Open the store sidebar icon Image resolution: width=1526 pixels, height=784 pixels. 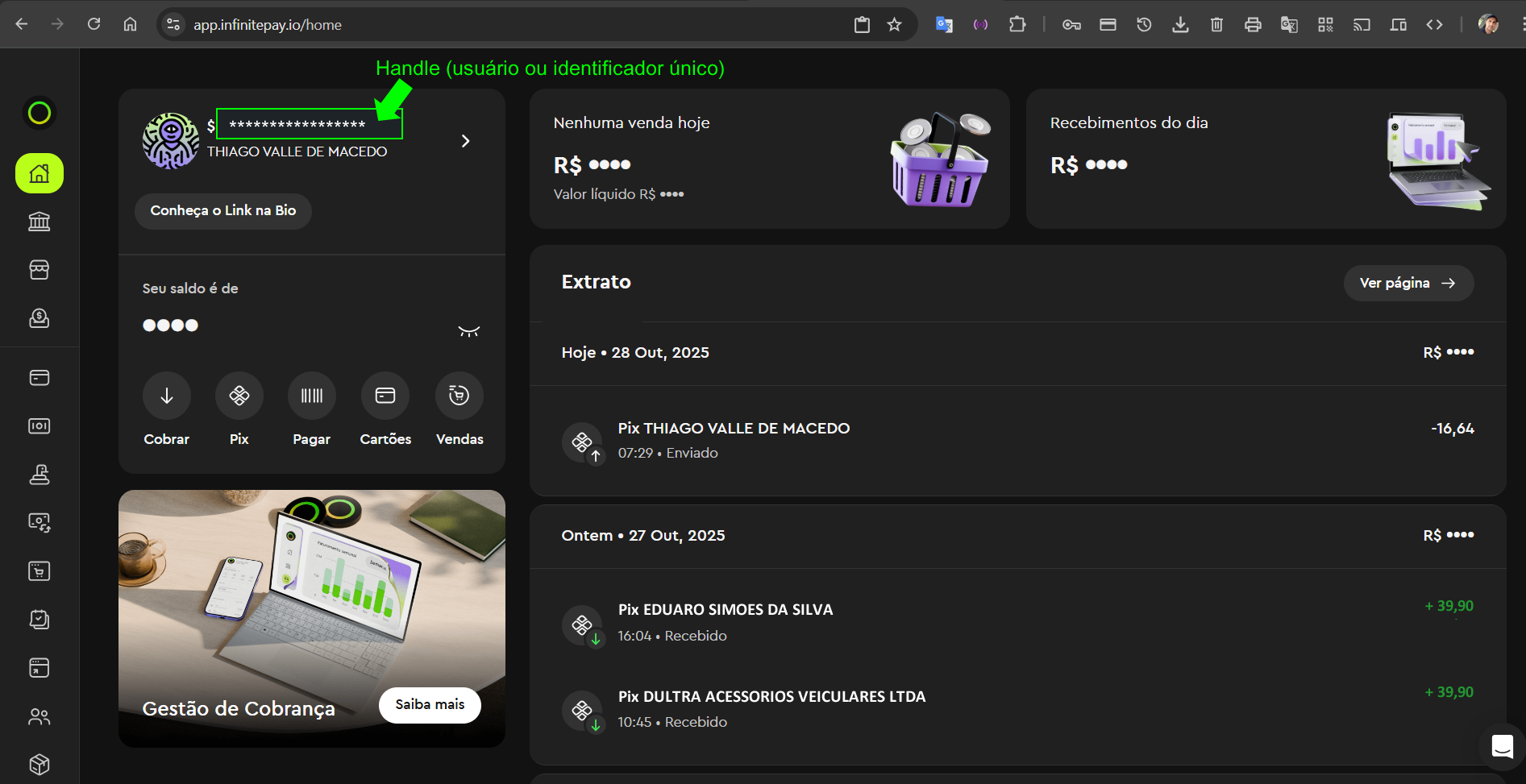40,270
